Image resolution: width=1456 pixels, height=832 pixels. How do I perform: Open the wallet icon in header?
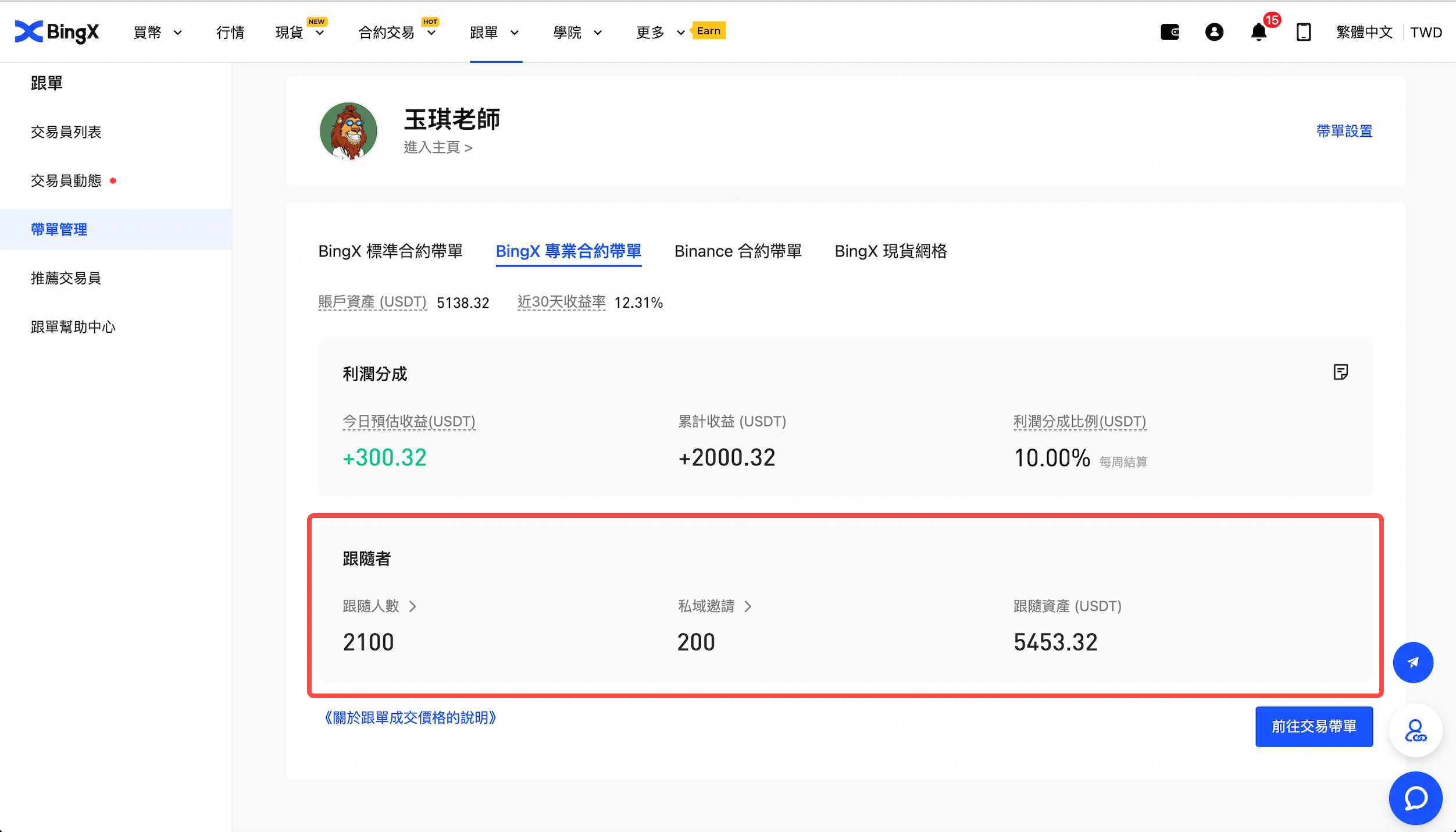pos(1169,32)
